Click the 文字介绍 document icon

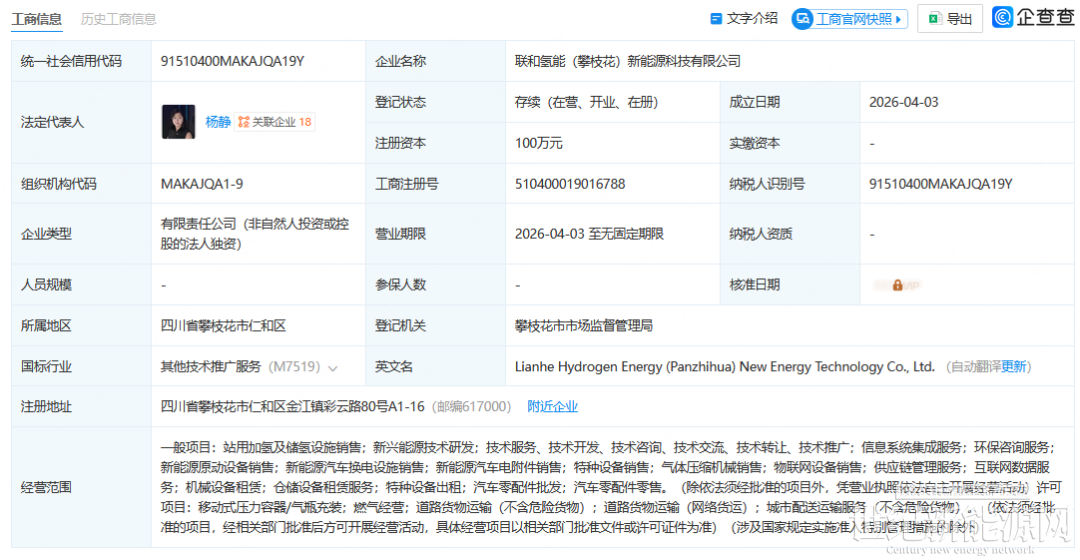pyautogui.click(x=715, y=19)
